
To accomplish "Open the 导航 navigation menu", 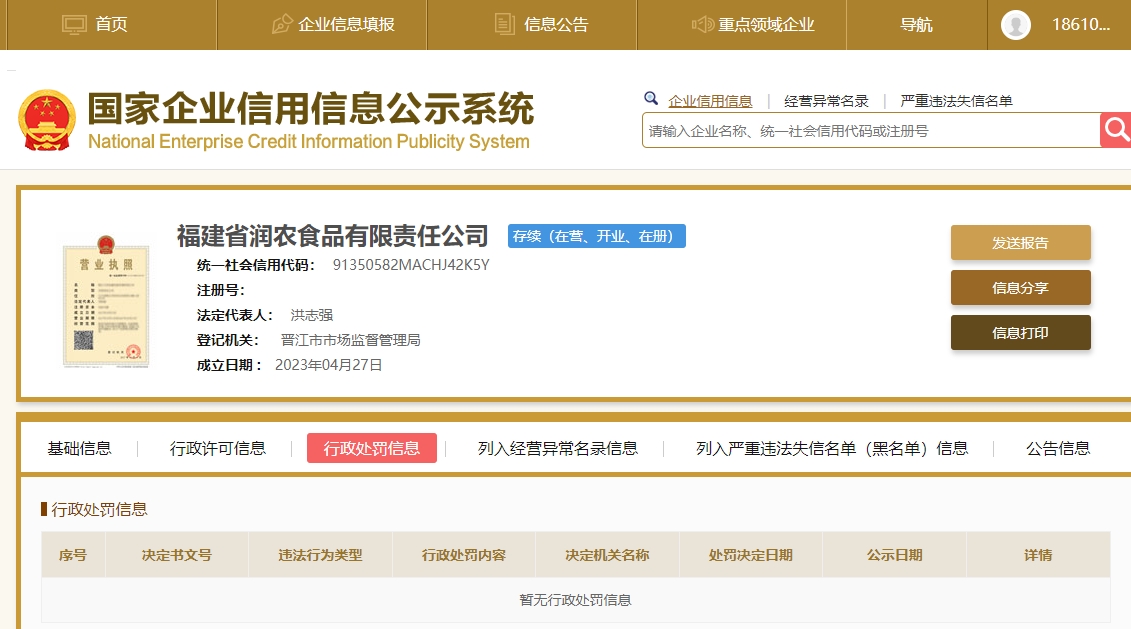I will pyautogui.click(x=916, y=25).
